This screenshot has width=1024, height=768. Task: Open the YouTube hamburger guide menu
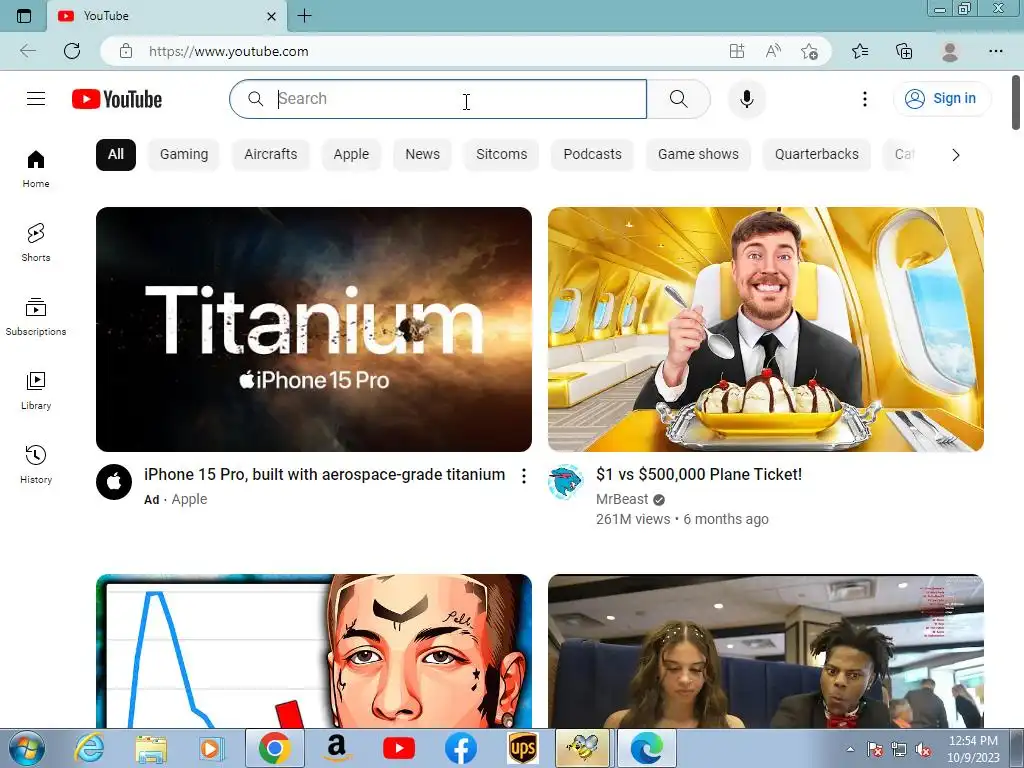(x=36, y=99)
